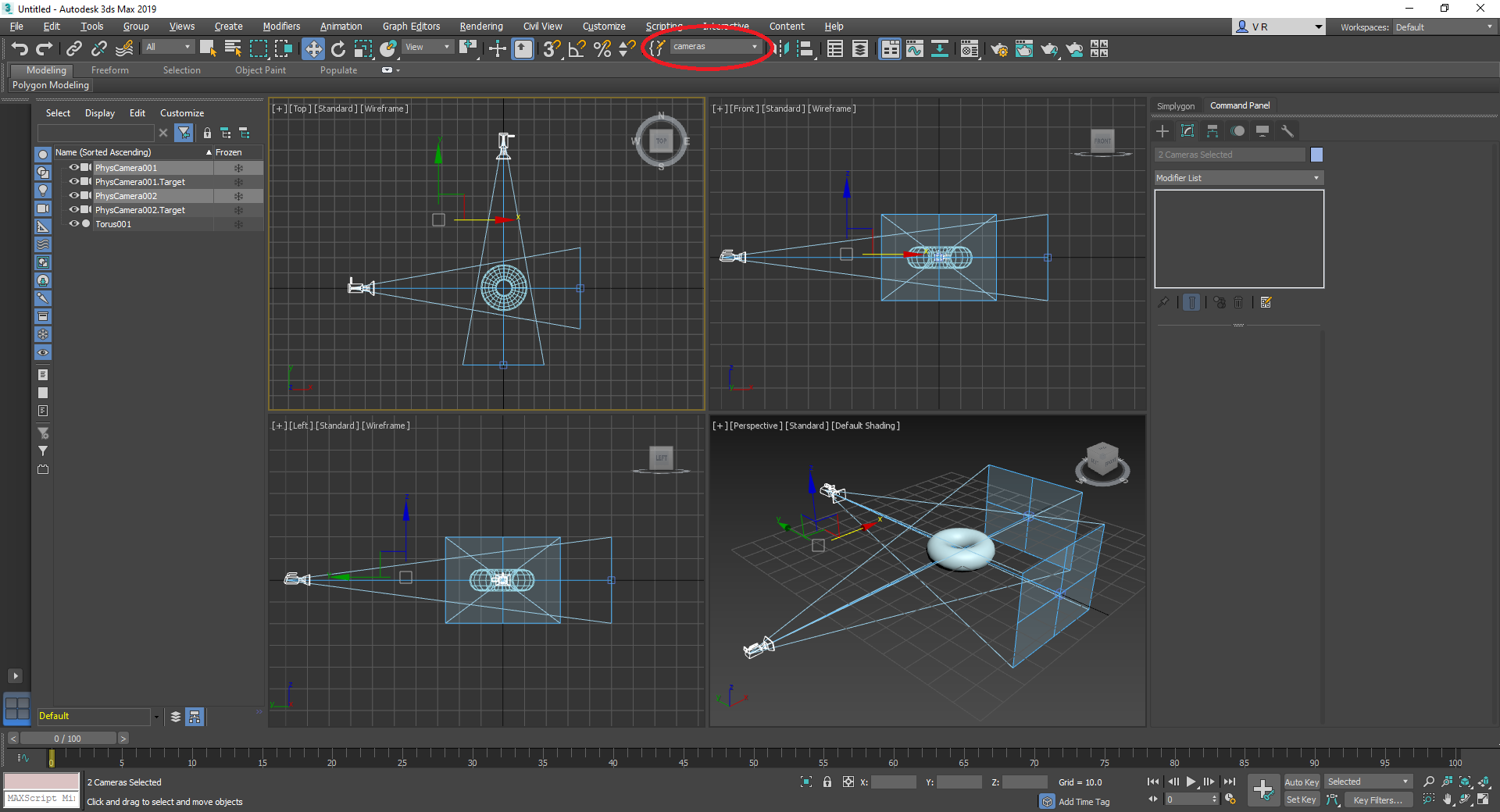
Task: Open the Rendering menu
Action: (480, 27)
